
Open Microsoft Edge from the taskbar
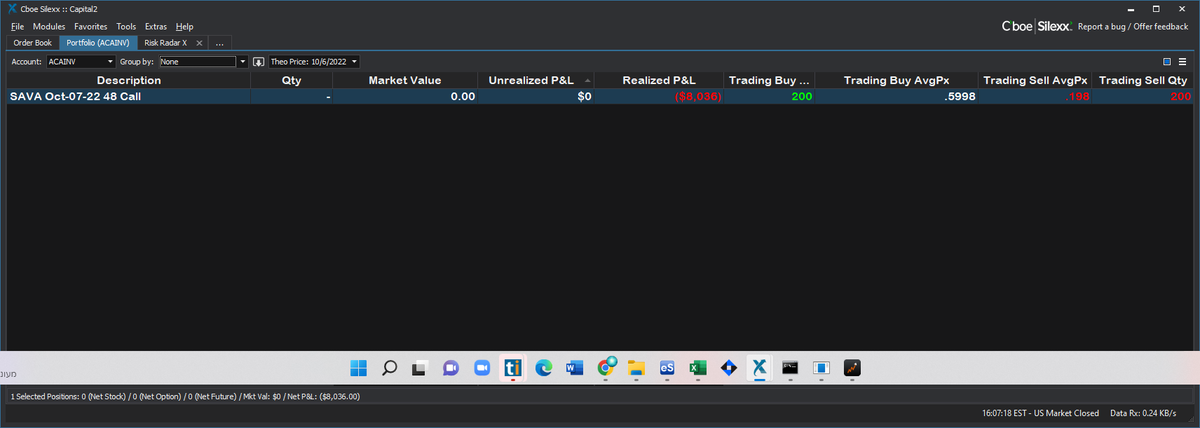(x=544, y=368)
